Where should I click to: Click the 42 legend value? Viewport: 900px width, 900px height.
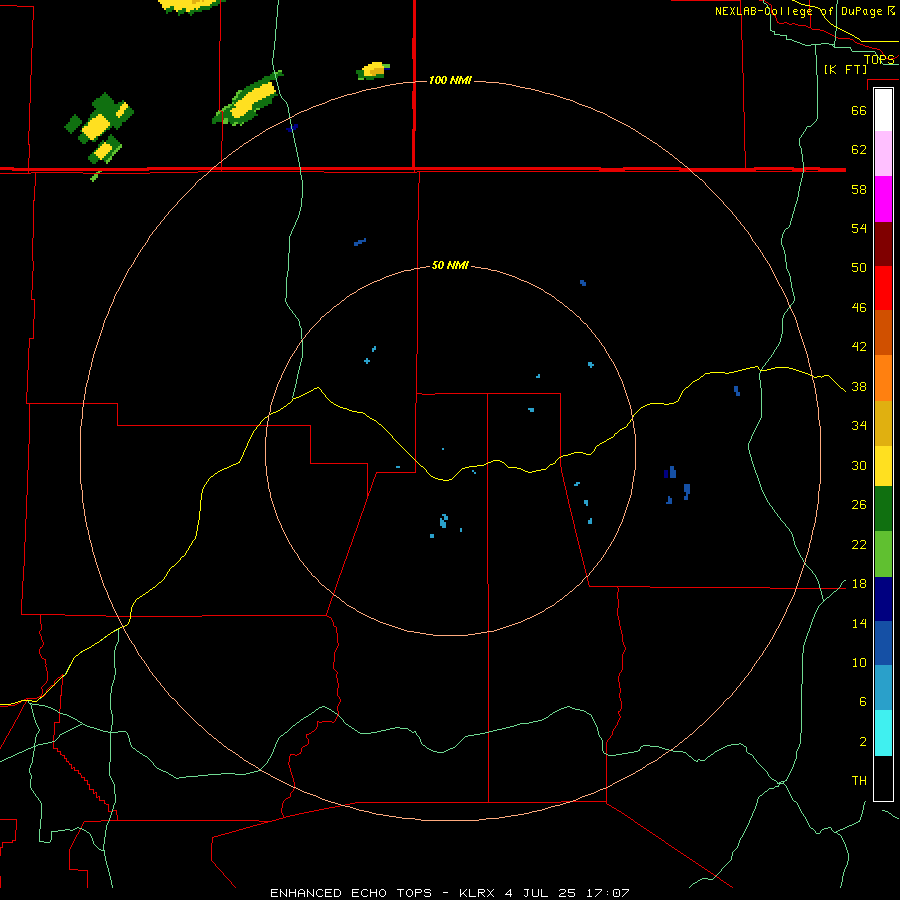click(x=859, y=347)
